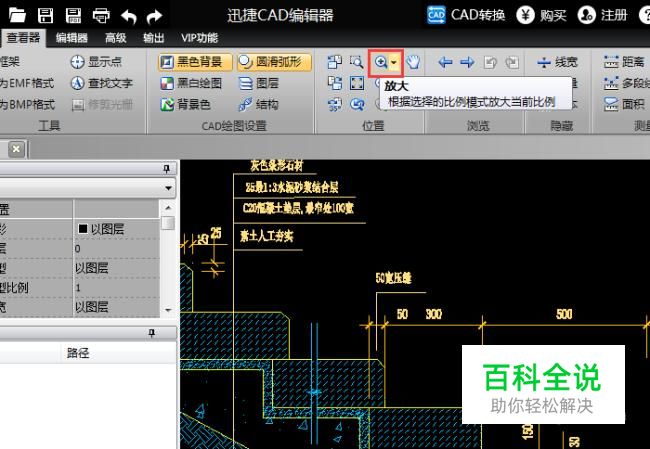Open the 高级 ribbon tab
The width and height of the screenshot is (650, 449).
click(116, 38)
